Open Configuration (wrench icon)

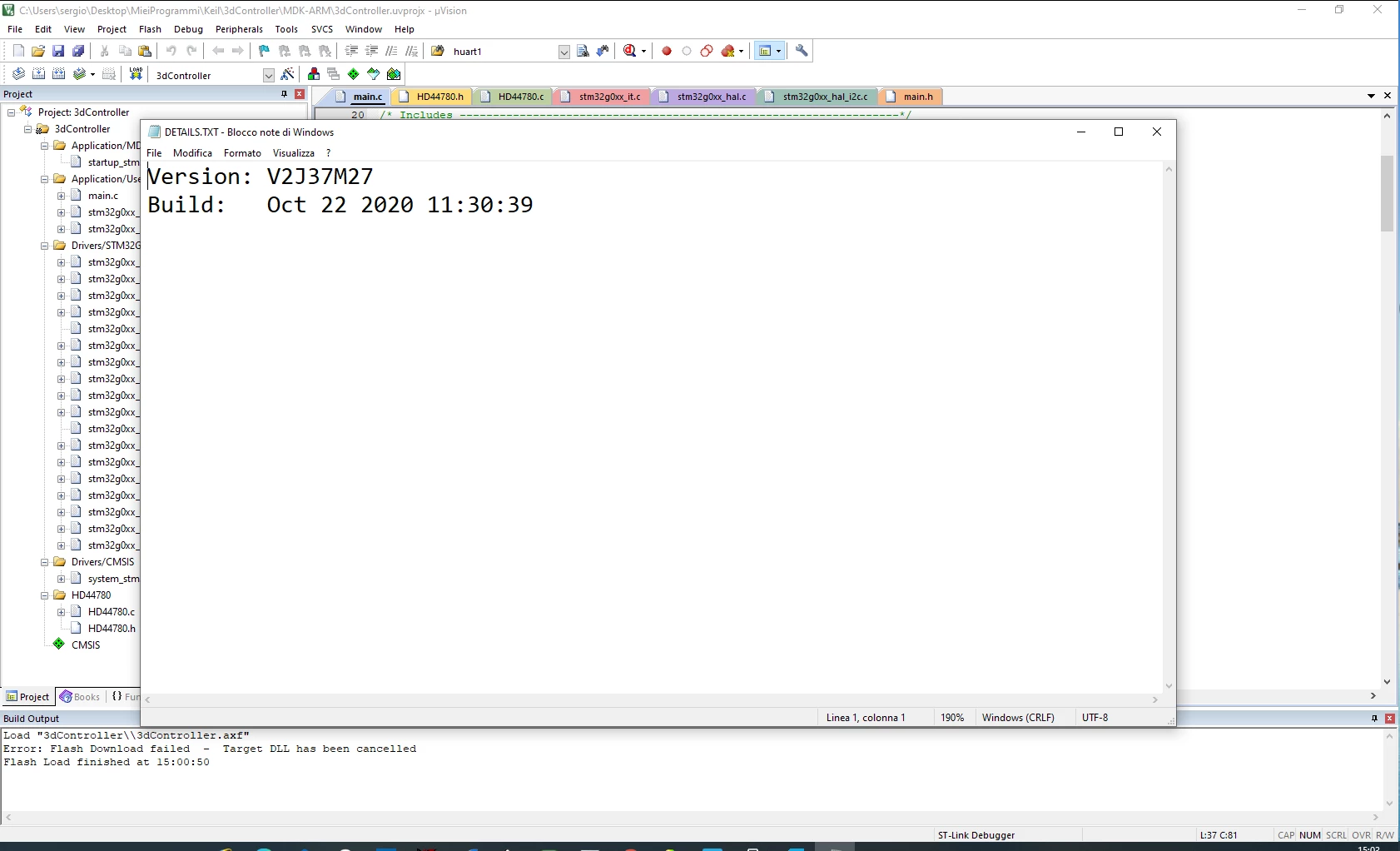tap(802, 51)
